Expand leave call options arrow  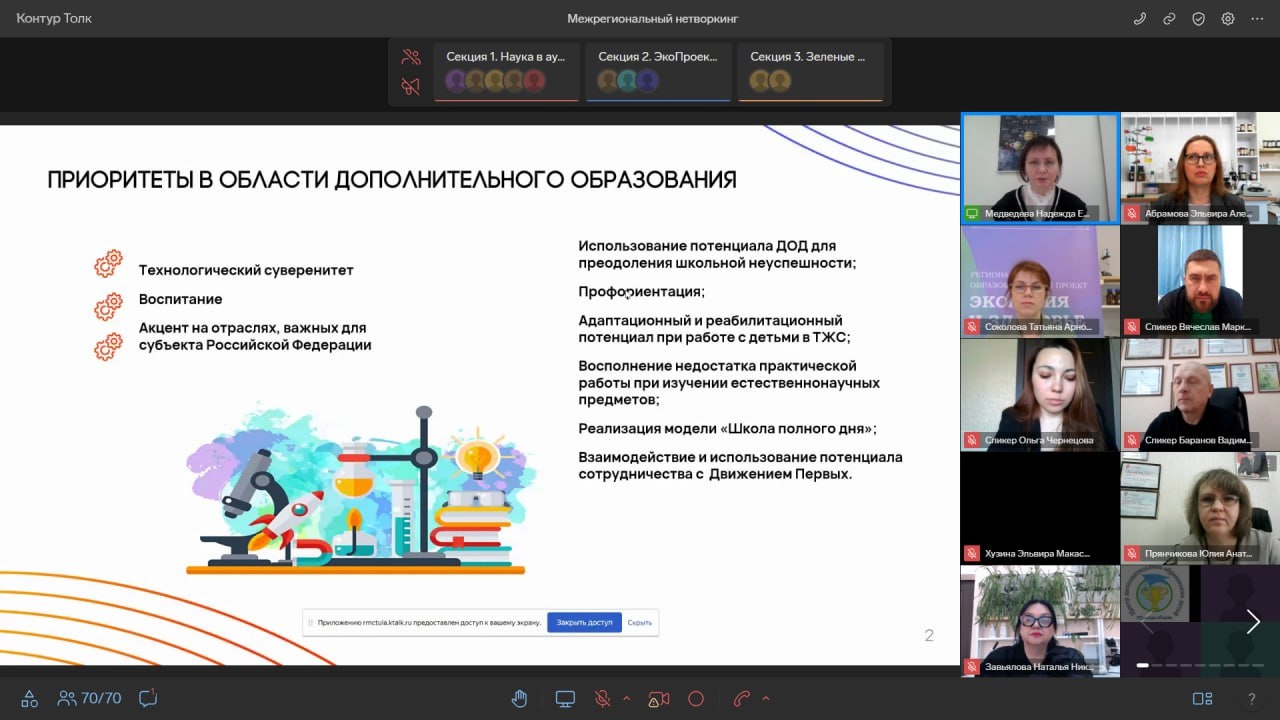pos(766,698)
